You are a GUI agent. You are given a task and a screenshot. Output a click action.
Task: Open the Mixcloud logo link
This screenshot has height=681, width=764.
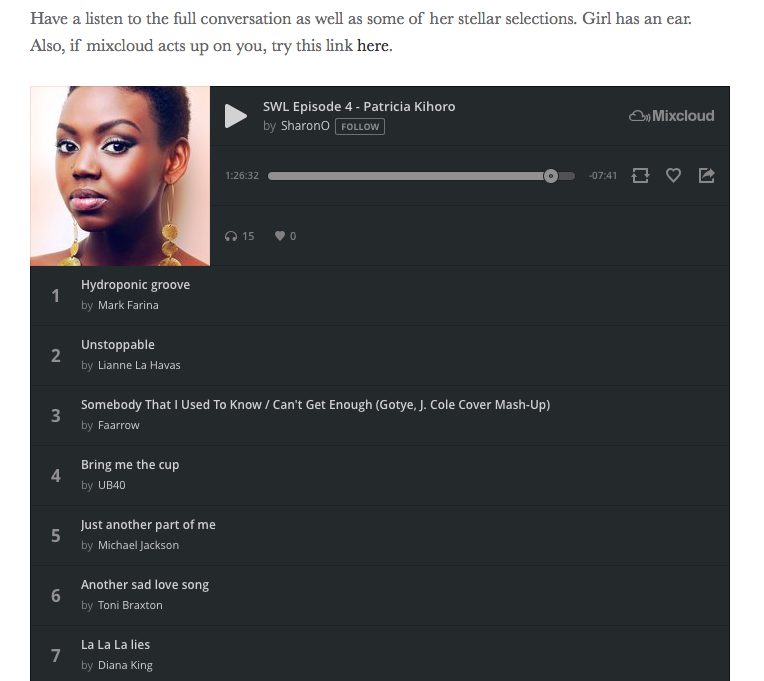[x=671, y=116]
